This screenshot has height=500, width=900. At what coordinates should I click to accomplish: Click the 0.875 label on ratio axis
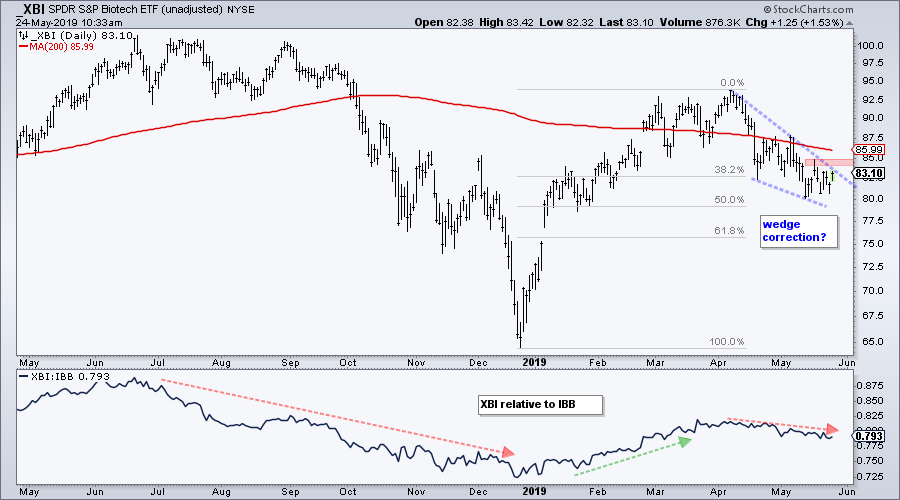pyautogui.click(x=870, y=385)
